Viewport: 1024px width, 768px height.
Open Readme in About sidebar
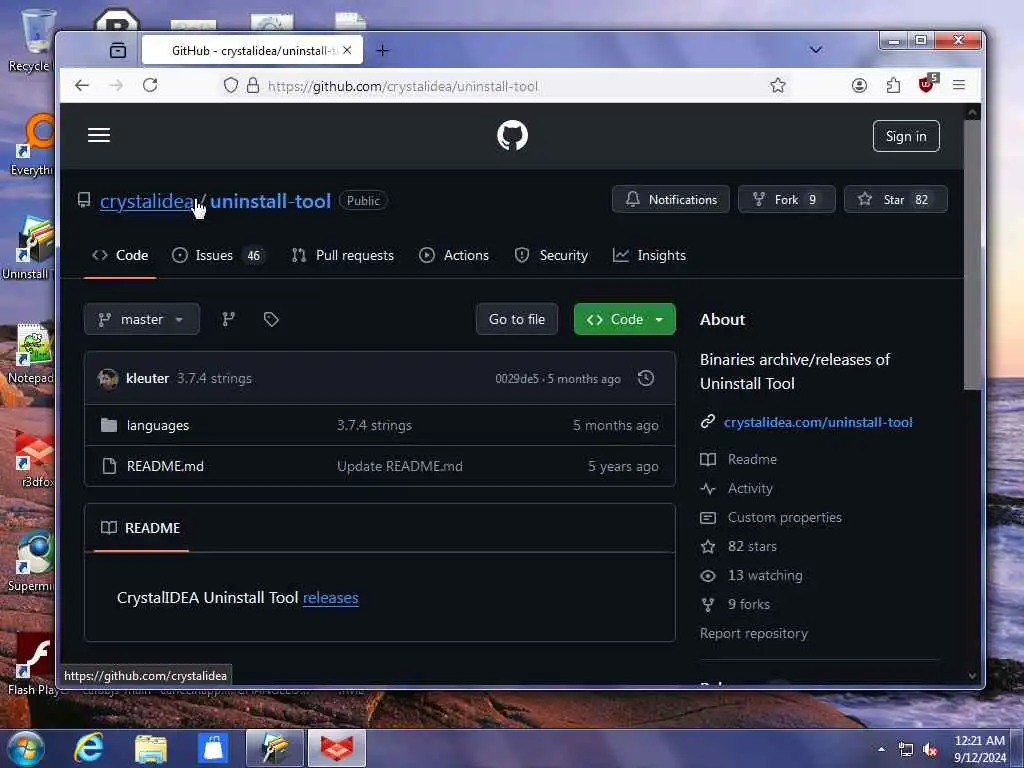pyautogui.click(x=752, y=459)
